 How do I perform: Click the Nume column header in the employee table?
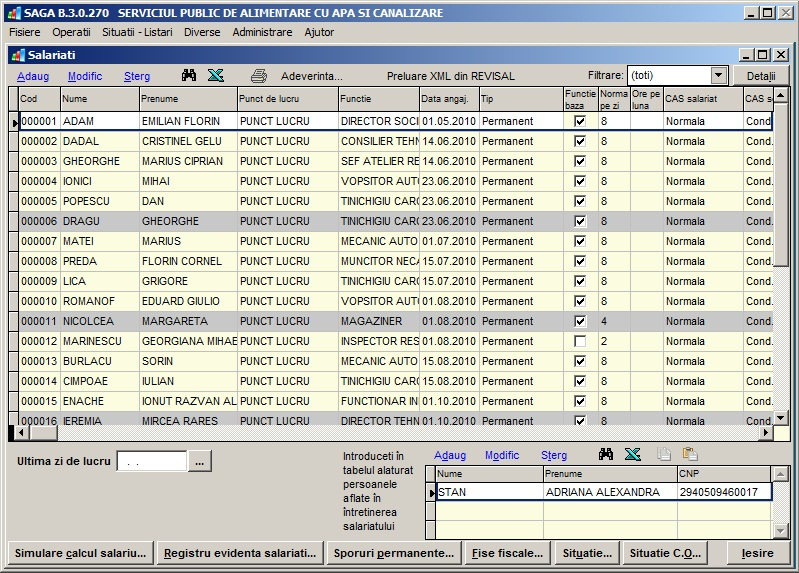click(x=100, y=99)
